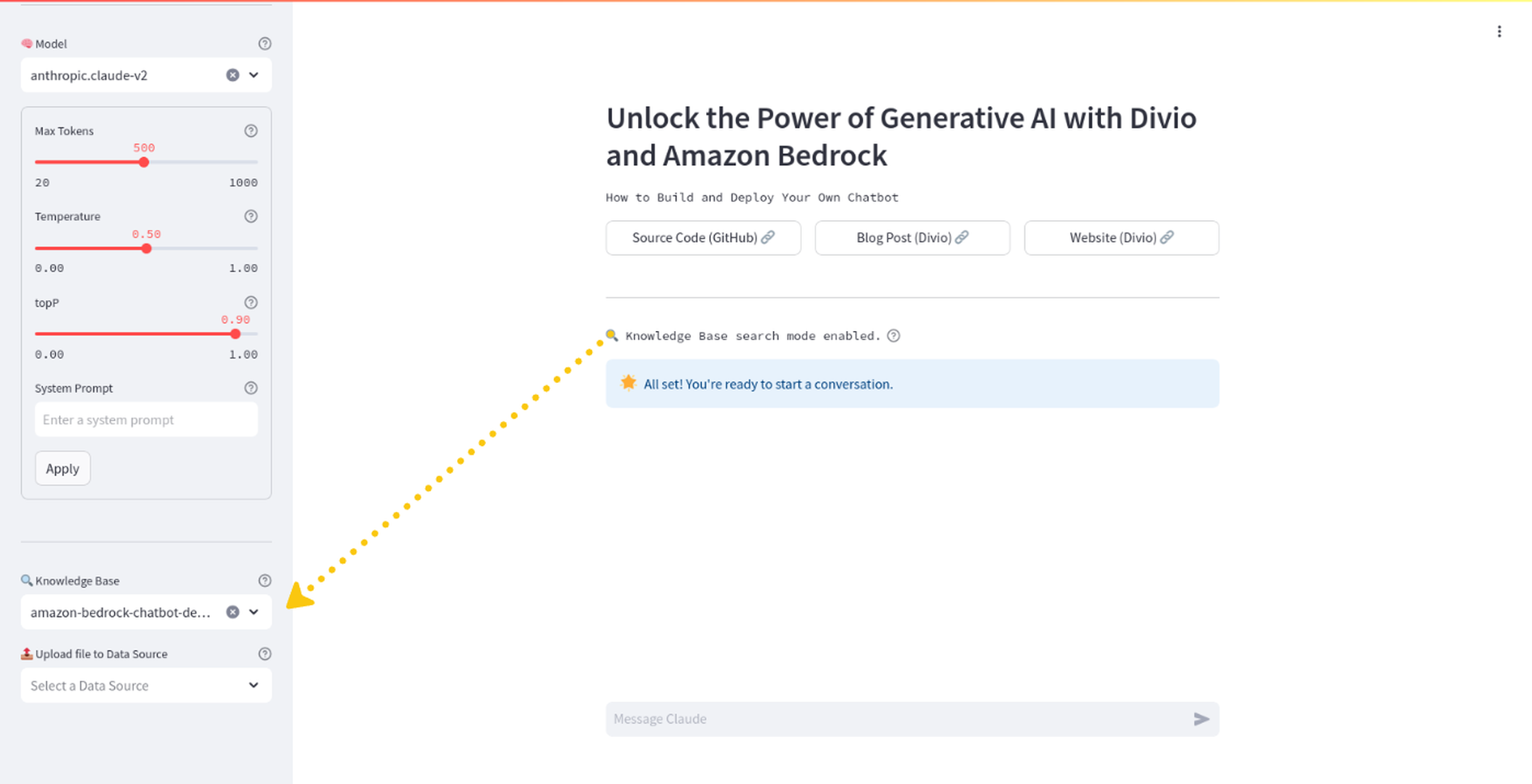Expand the Knowledge Base dropdown
The image size is (1532, 784).
click(254, 612)
